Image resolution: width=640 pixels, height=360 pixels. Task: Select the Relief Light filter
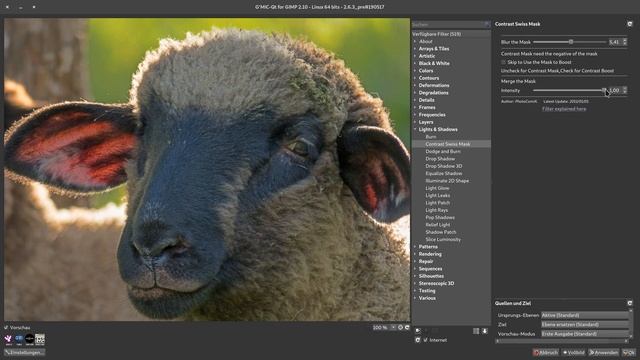pos(438,225)
